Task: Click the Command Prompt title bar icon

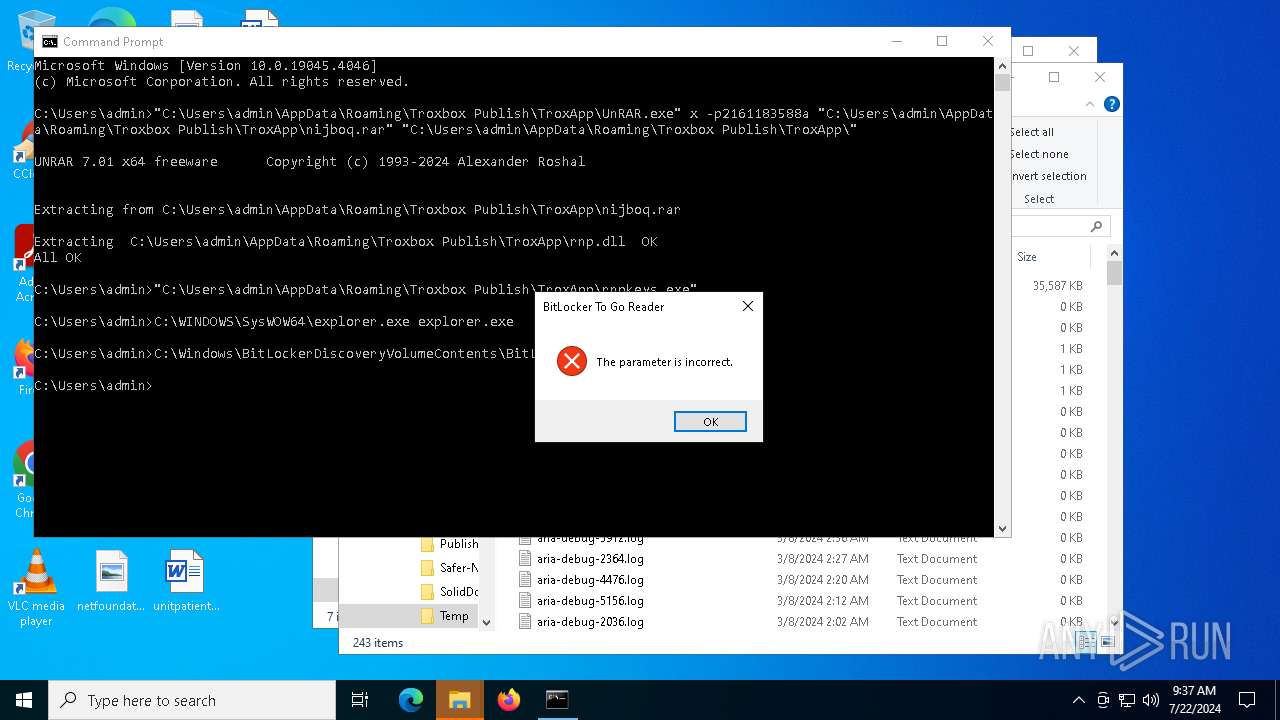Action: 49,42
